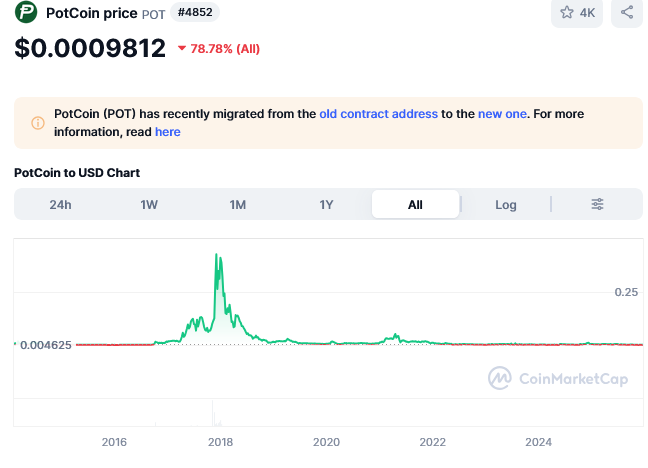Click the 2024 year axis label
648x468 pixels.
pyautogui.click(x=538, y=442)
